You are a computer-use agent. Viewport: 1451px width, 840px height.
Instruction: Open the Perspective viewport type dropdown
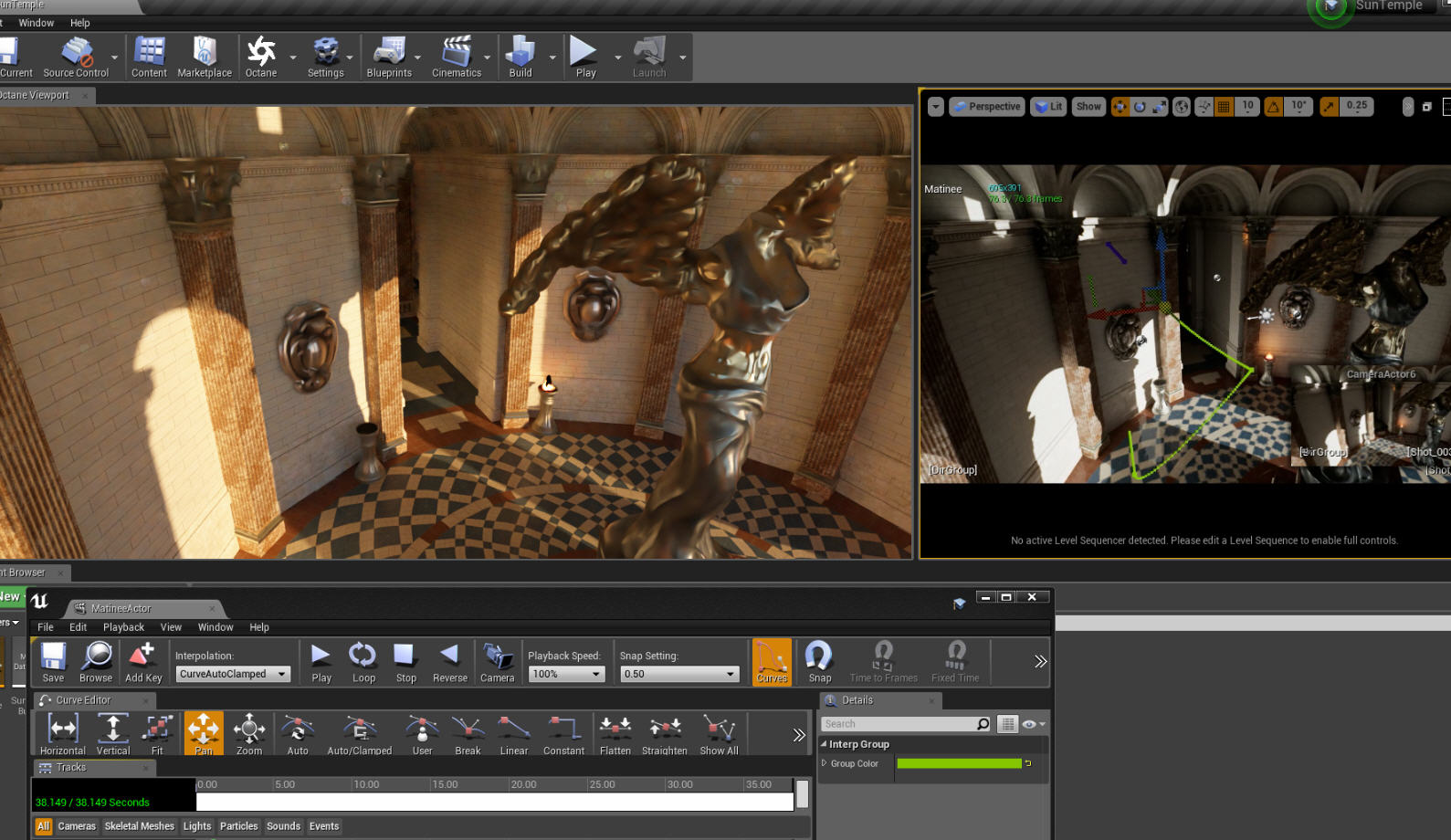[x=986, y=107]
